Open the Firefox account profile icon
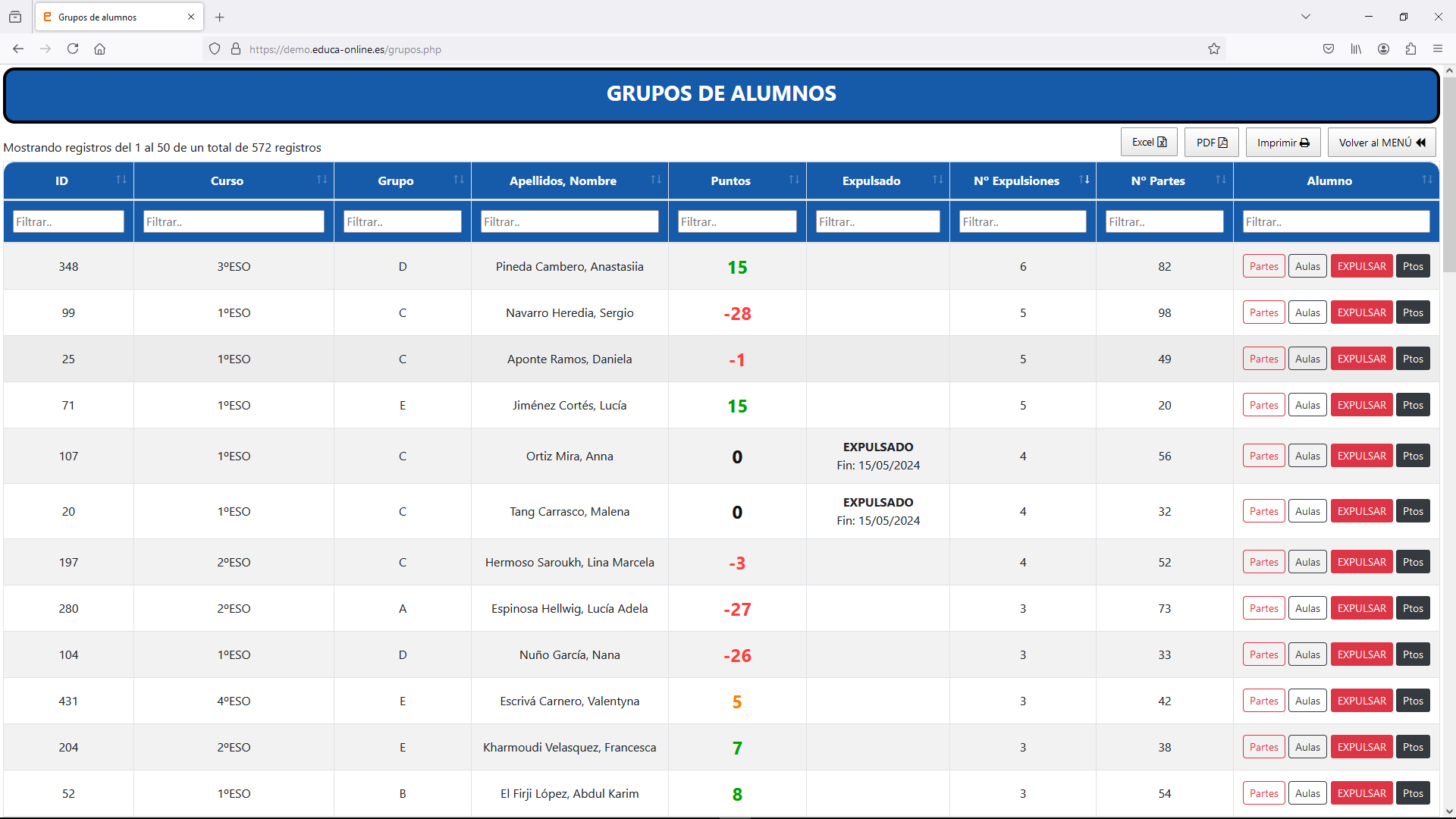Viewport: 1456px width, 819px height. pyautogui.click(x=1383, y=49)
